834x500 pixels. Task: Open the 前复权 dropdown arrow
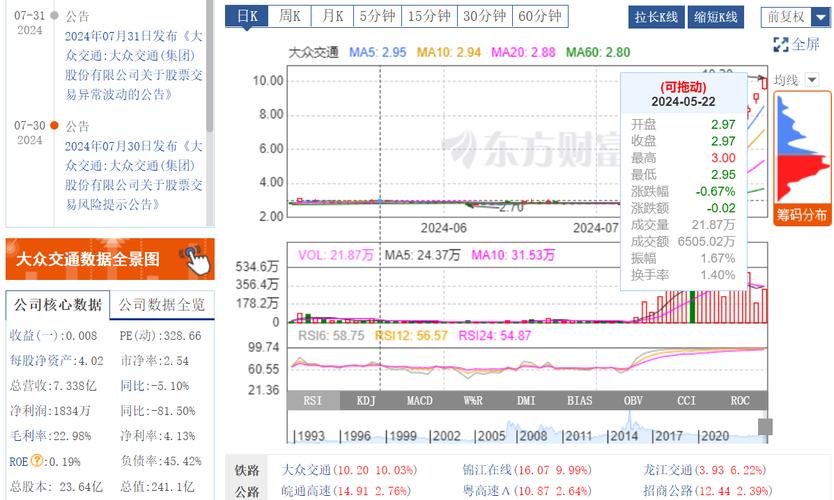pos(820,18)
